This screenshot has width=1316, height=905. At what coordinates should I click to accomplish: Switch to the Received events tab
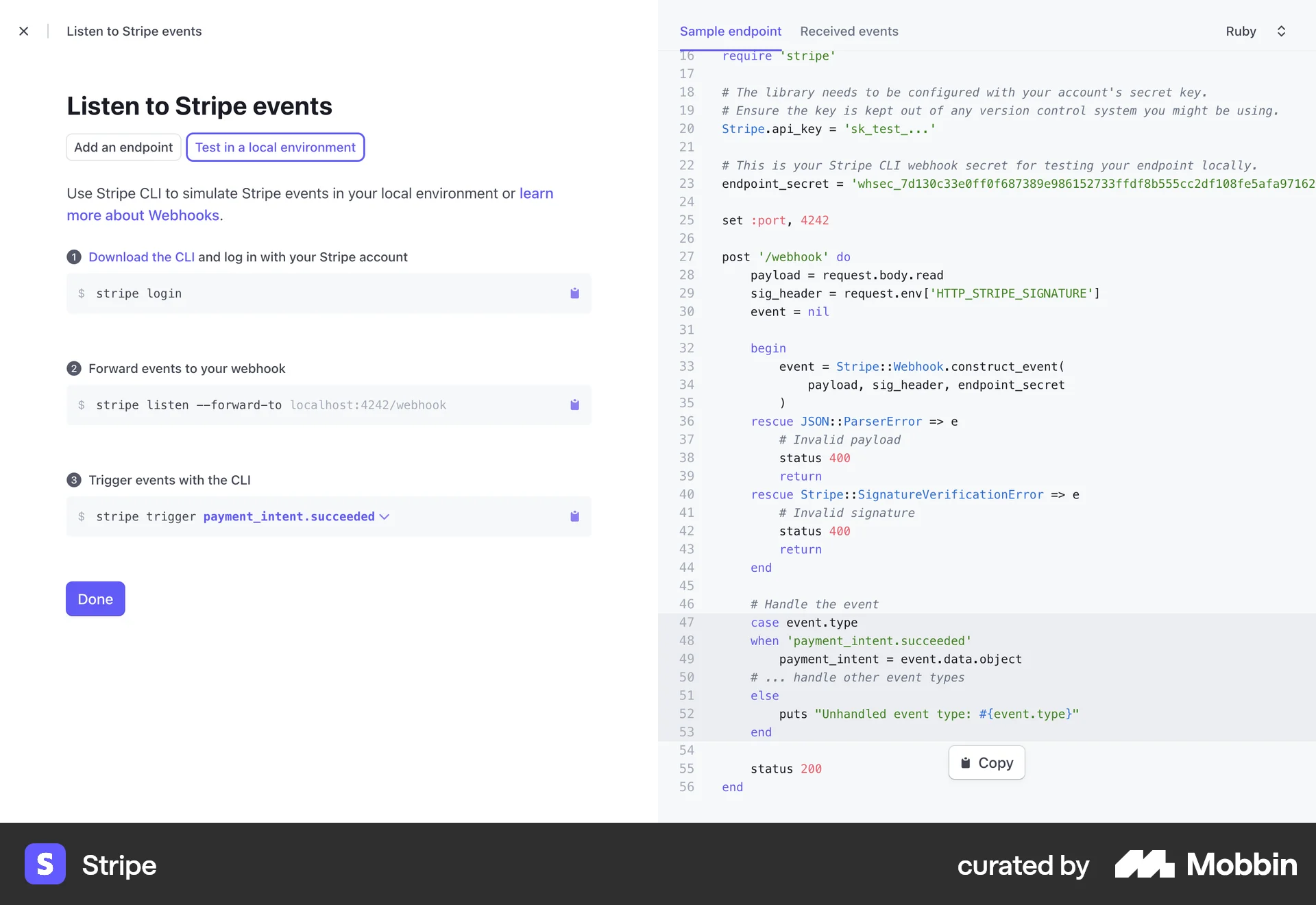pyautogui.click(x=849, y=32)
